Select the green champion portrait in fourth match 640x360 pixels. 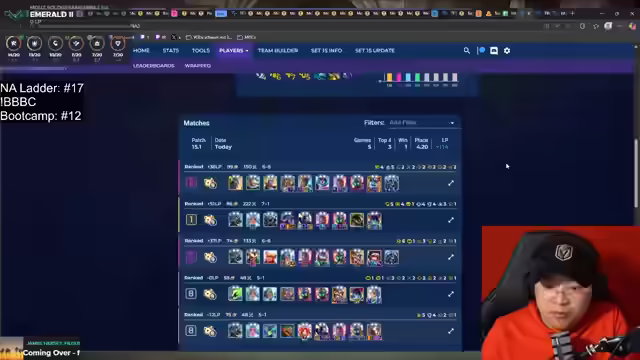(x=236, y=294)
